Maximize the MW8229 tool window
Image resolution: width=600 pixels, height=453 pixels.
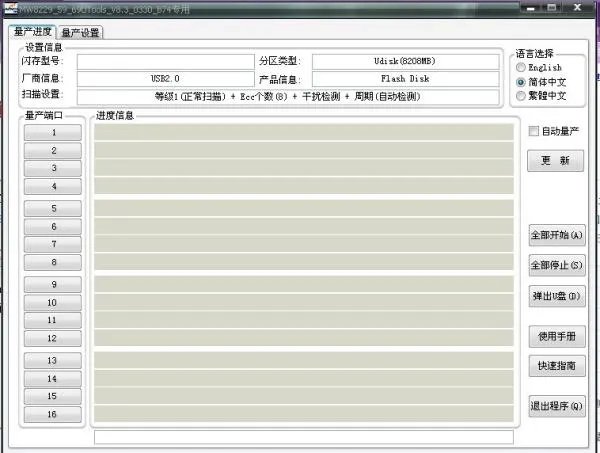(x=551, y=8)
